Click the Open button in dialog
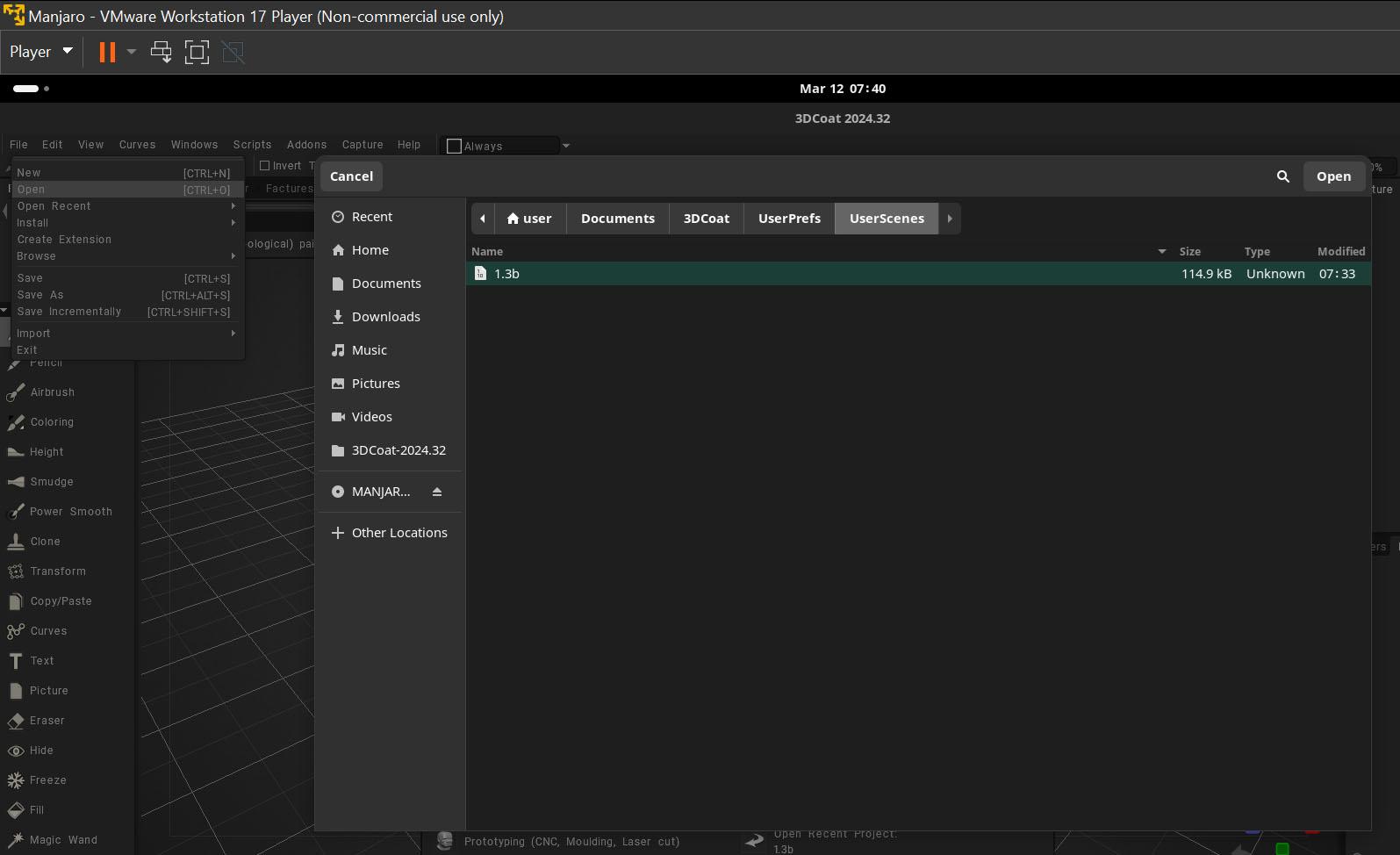Screen dimensions: 1400x855 (1332, 176)
